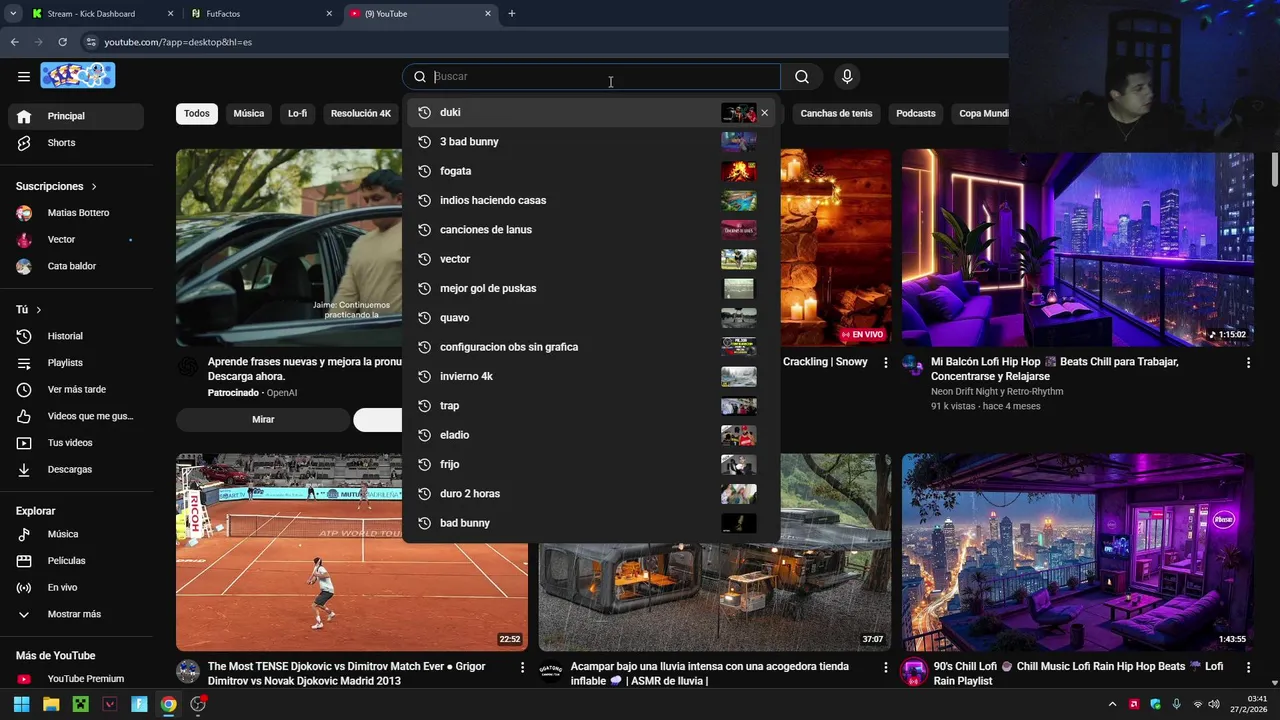Image resolution: width=1280 pixels, height=720 pixels.
Task: Select the Podcasts filter chip
Action: click(916, 114)
